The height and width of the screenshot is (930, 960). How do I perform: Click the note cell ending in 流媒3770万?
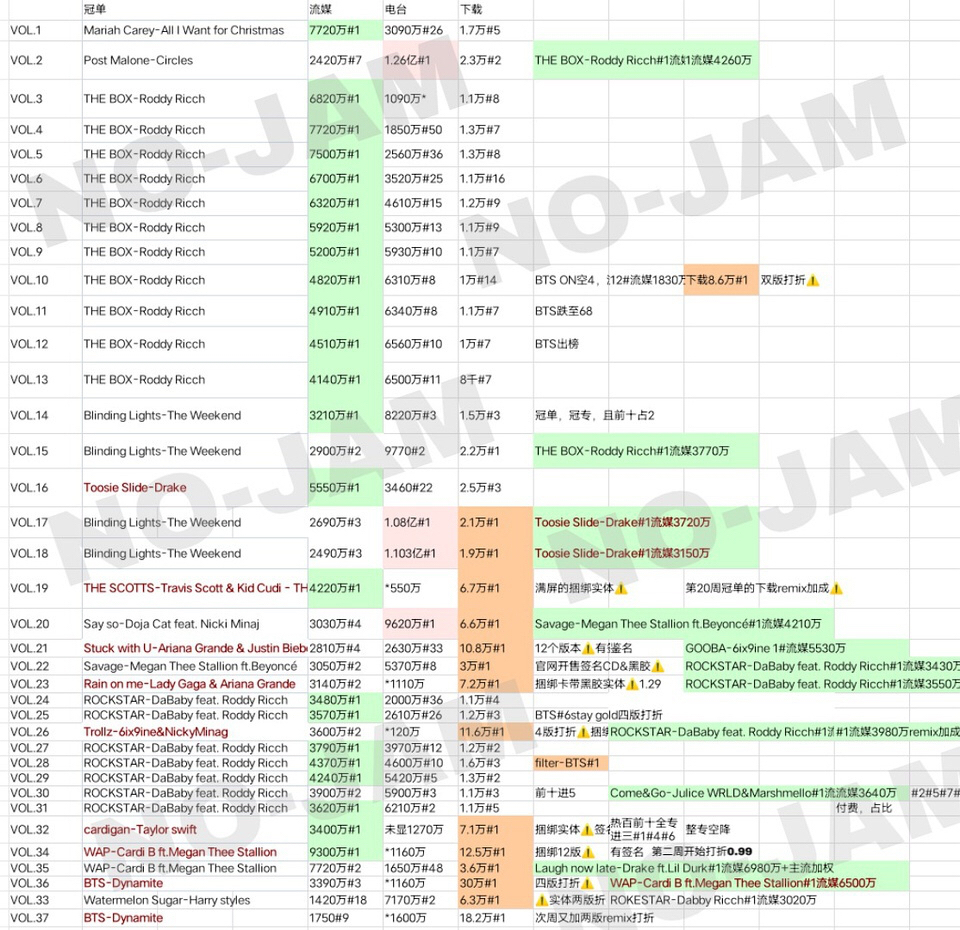click(x=646, y=451)
